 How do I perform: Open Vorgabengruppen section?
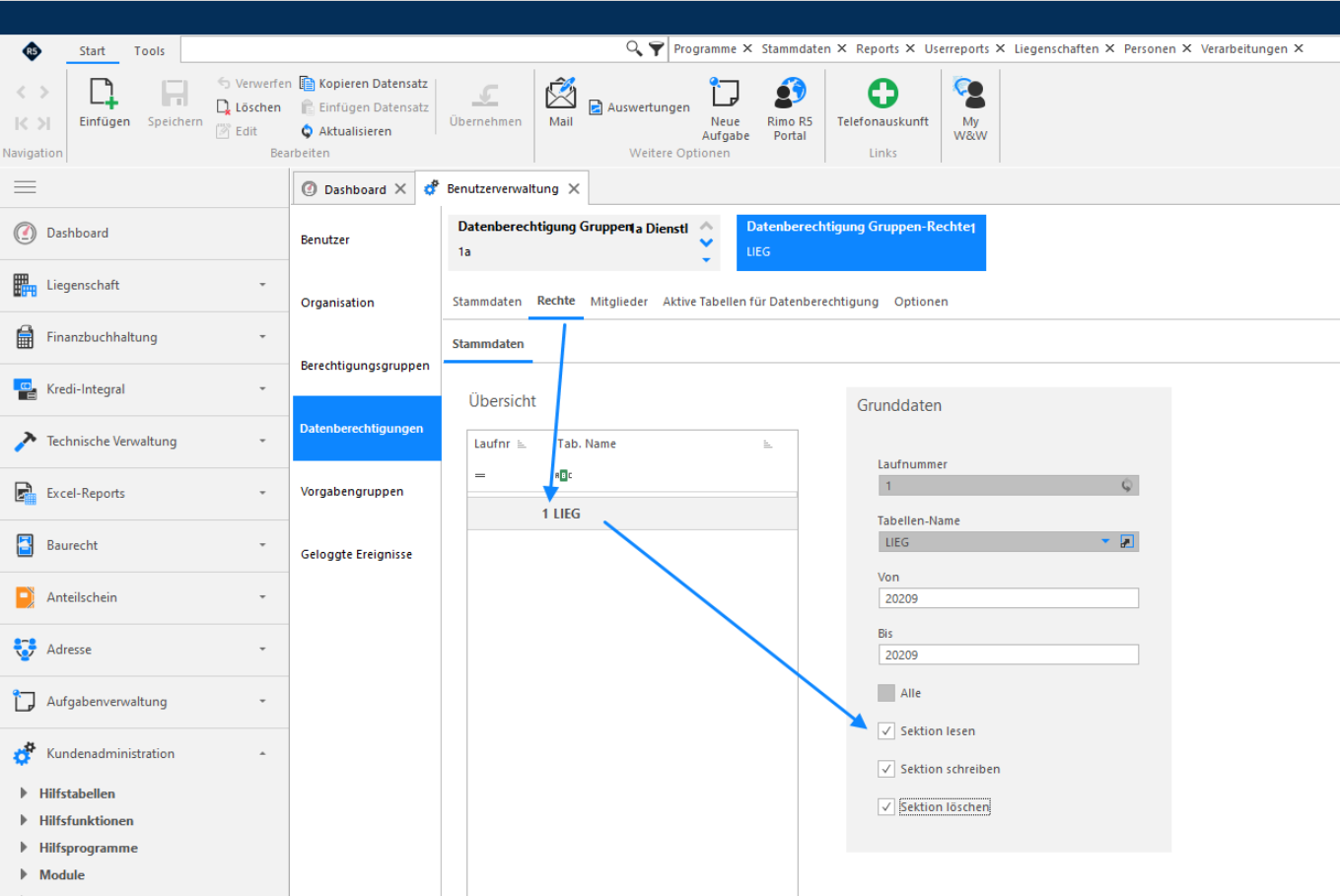[x=366, y=492]
